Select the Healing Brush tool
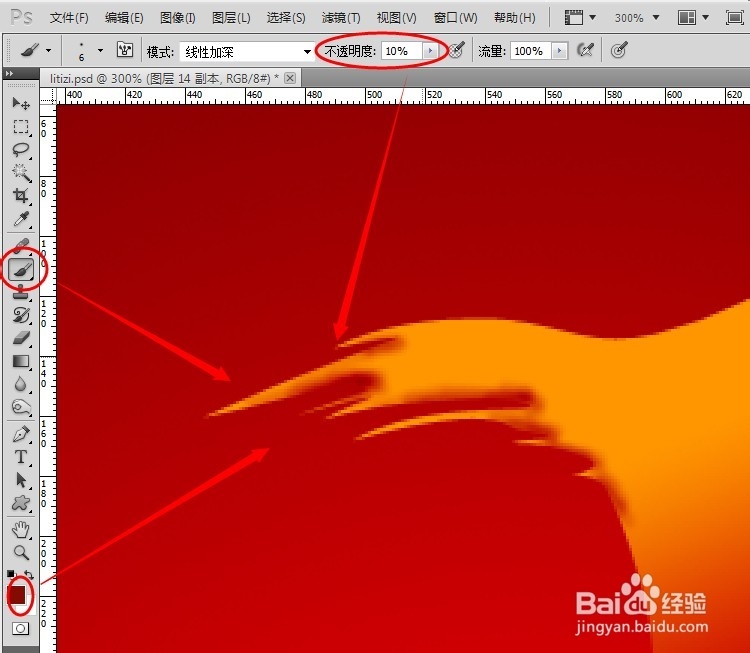The height and width of the screenshot is (653, 750). click(x=21, y=246)
